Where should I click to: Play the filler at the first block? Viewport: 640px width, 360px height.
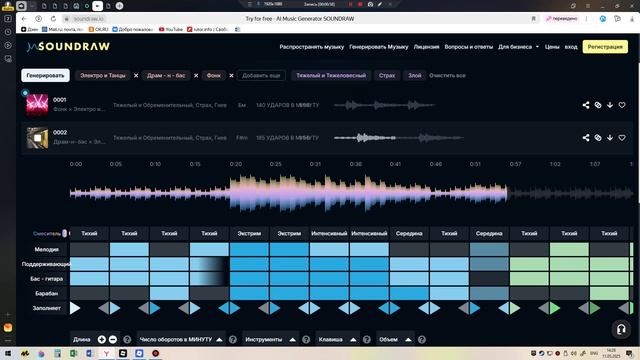point(75,308)
